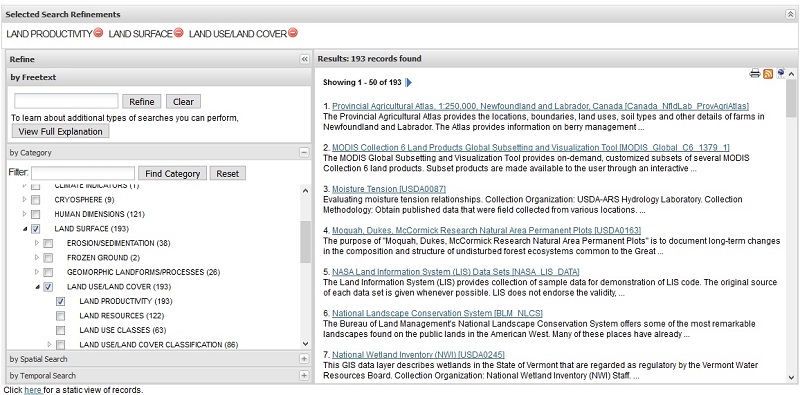Expand the CRYOSPHERE tree node
800x395 pixels.
click(24, 200)
